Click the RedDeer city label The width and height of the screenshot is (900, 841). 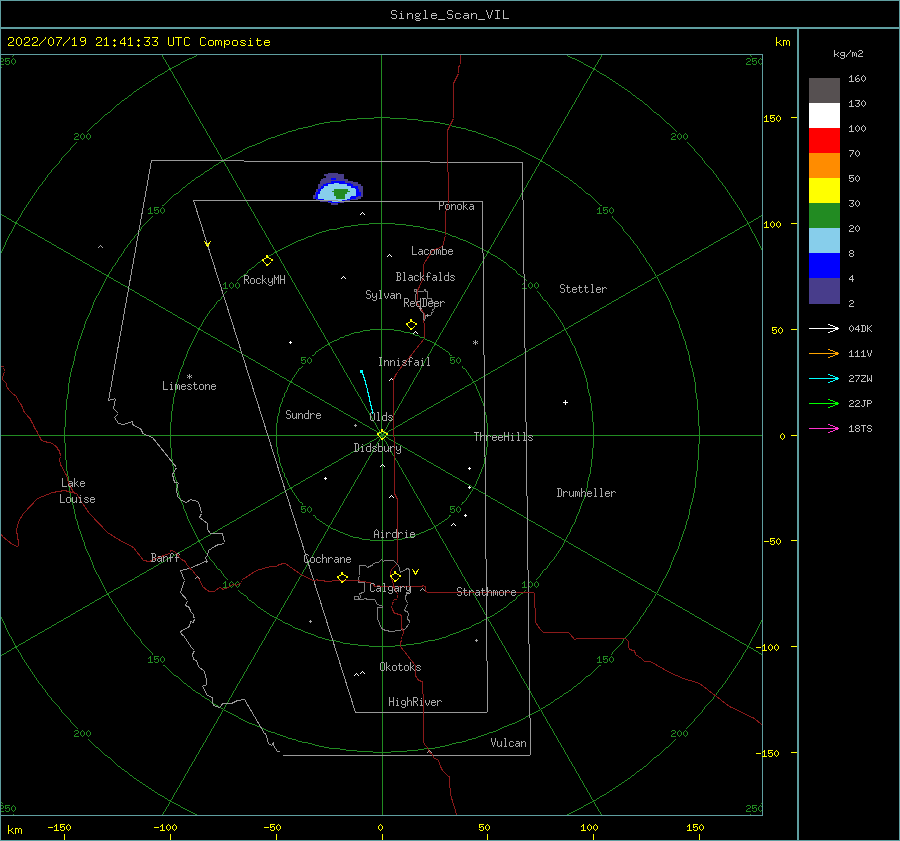click(424, 303)
